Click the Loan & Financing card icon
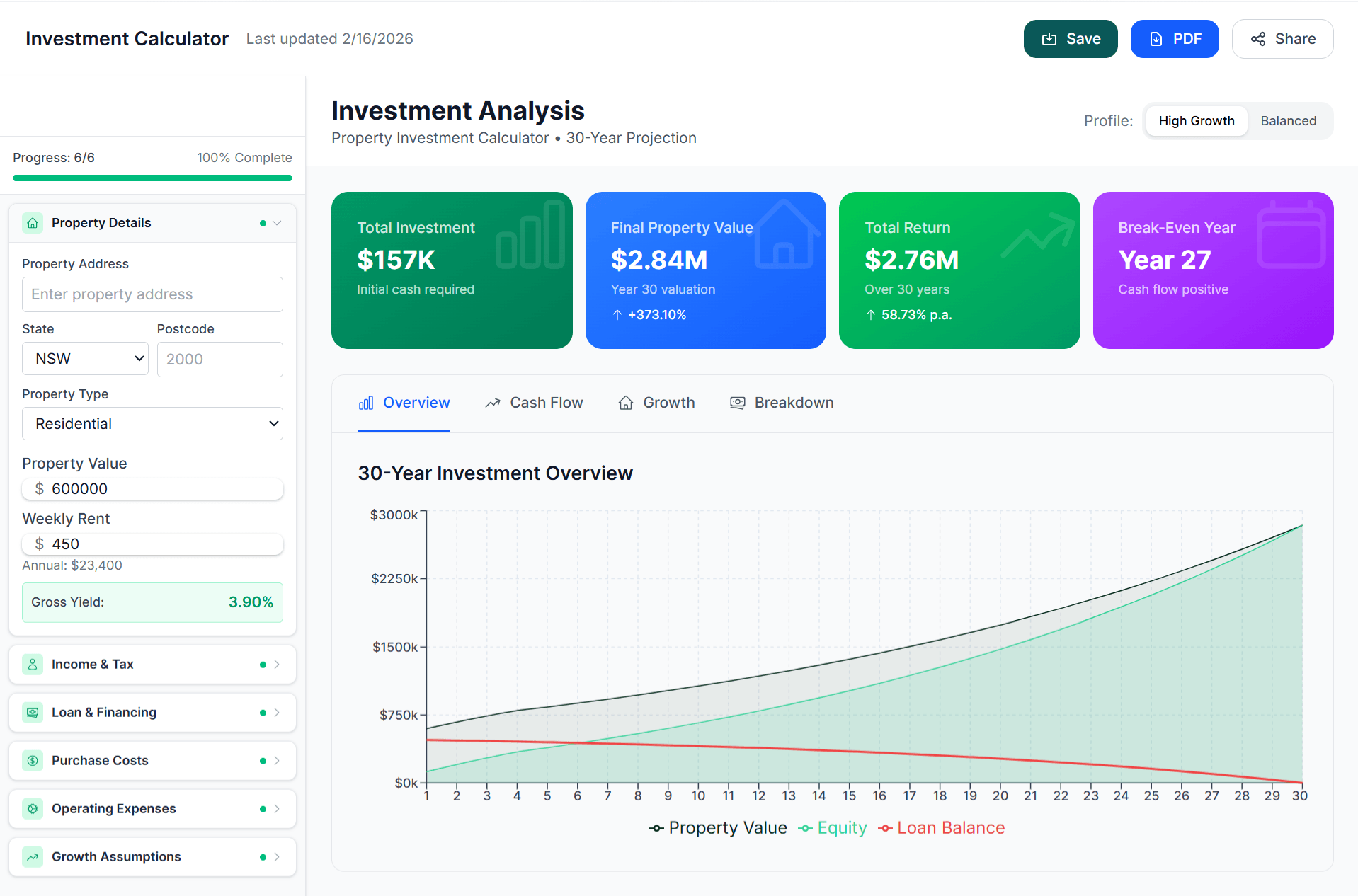The height and width of the screenshot is (896, 1358). pyautogui.click(x=33, y=712)
